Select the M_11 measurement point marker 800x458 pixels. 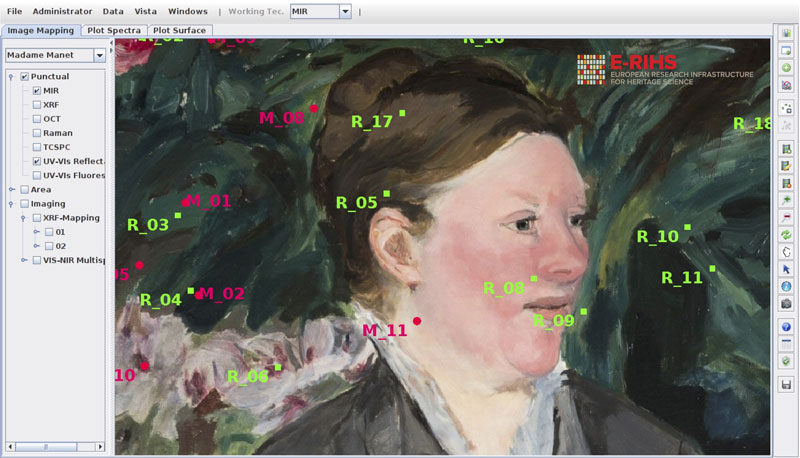pos(417,321)
